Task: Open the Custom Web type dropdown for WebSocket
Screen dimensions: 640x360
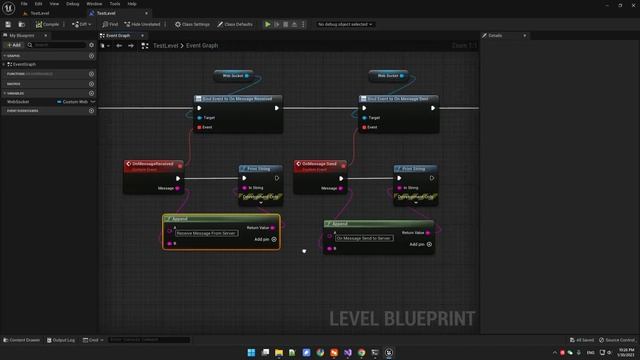Action: (x=76, y=102)
